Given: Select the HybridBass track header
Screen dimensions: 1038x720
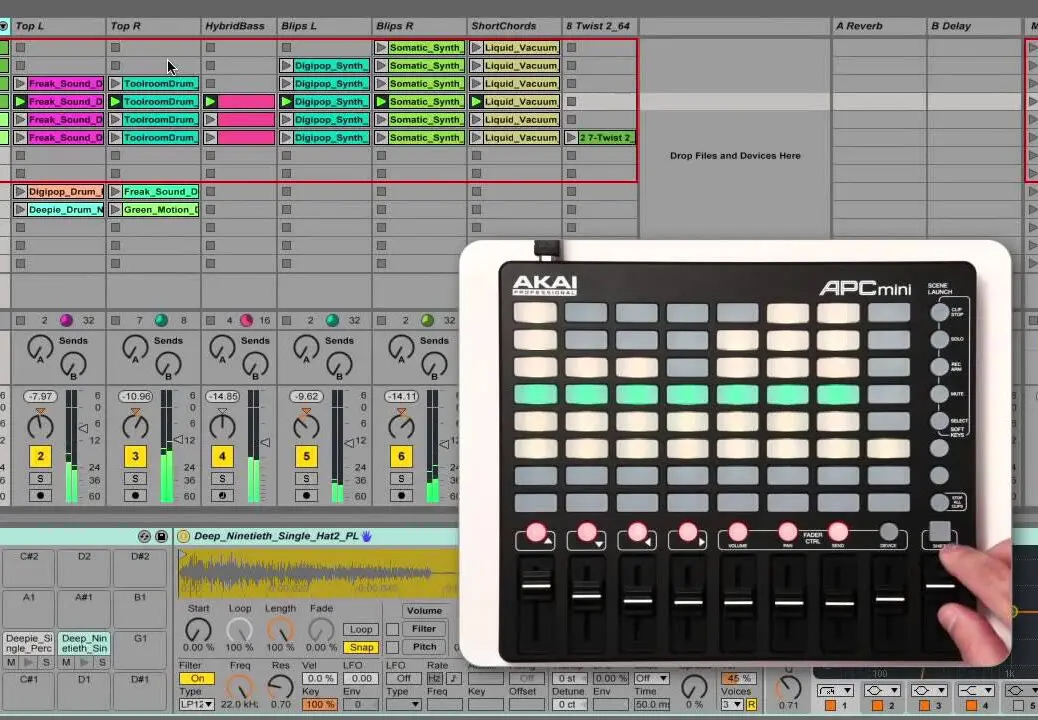Looking at the screenshot, I should tap(238, 26).
